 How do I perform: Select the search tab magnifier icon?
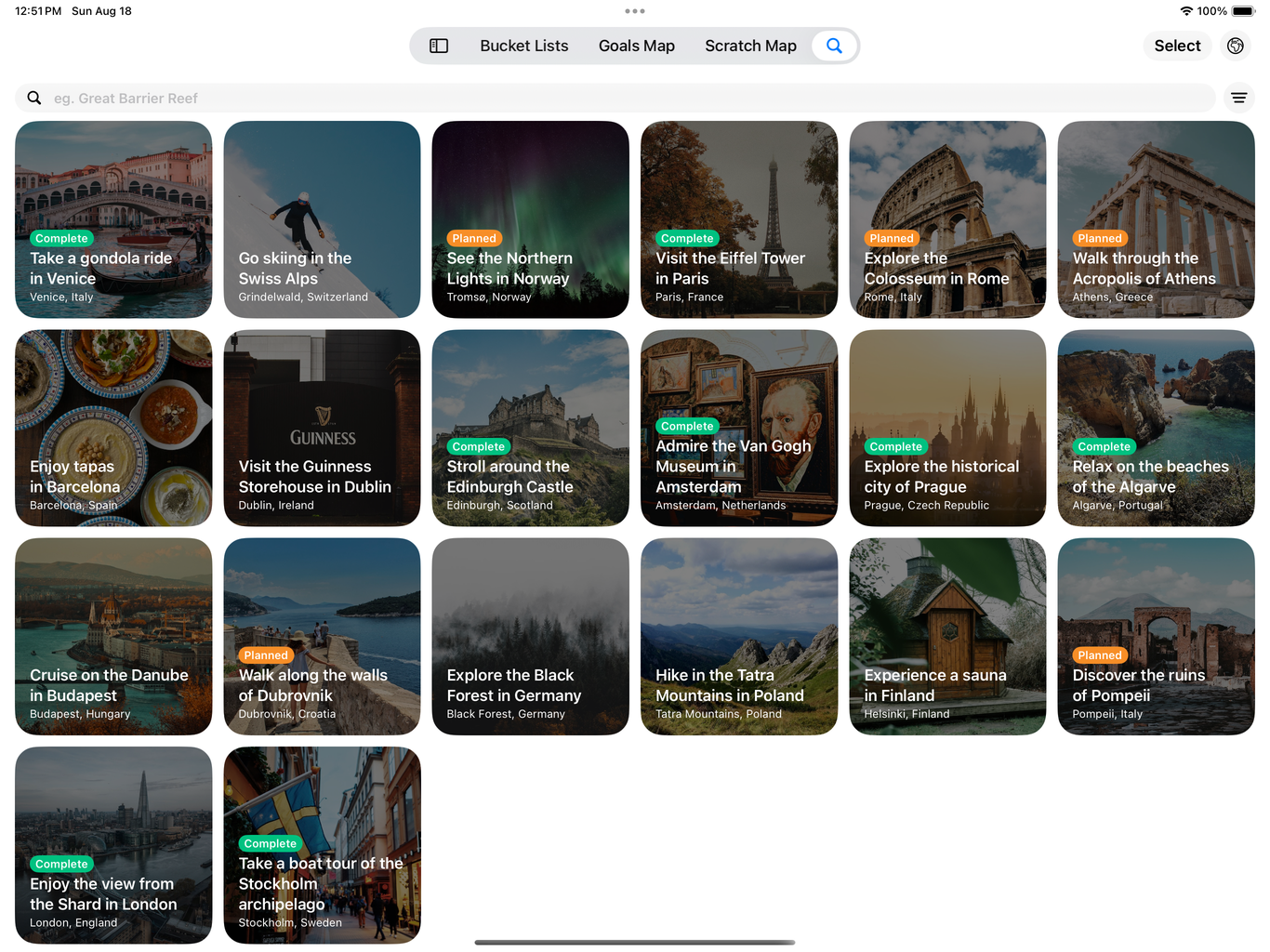(834, 46)
